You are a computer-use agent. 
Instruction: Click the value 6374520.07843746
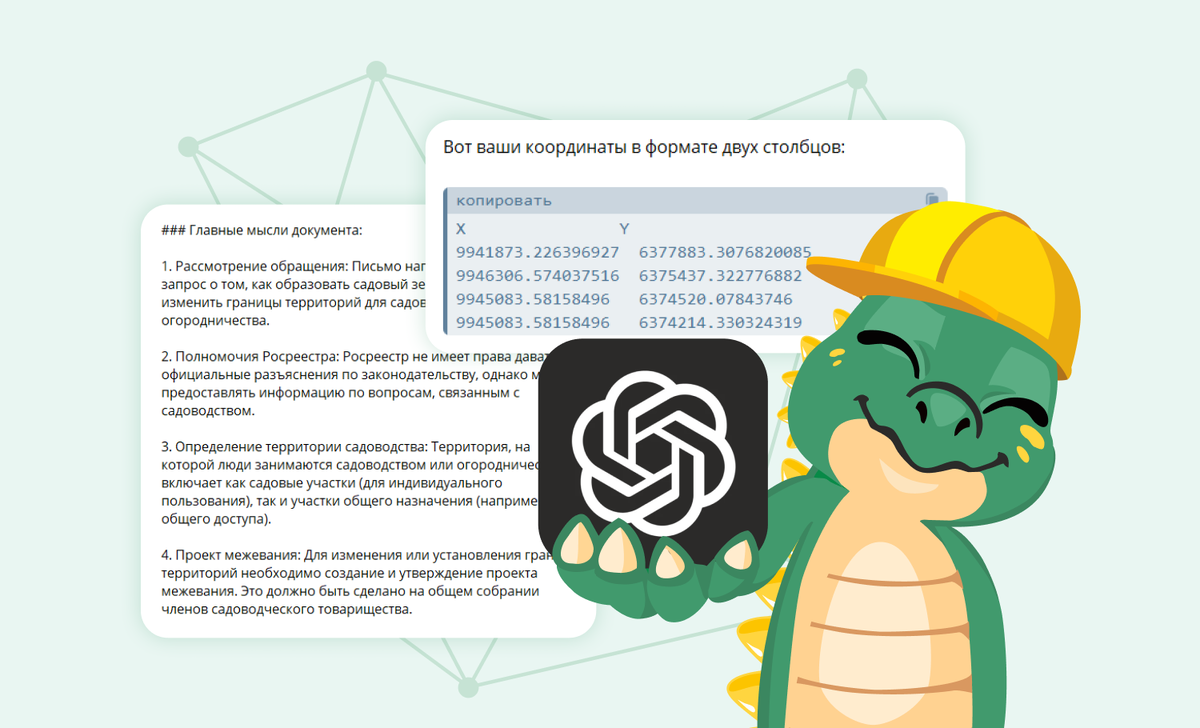point(715,299)
